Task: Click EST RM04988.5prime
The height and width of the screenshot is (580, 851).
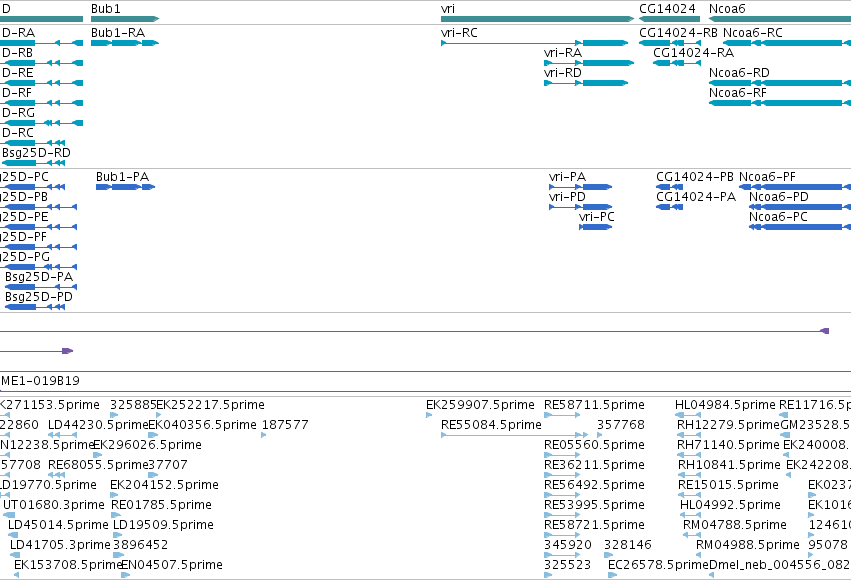Action: pyautogui.click(x=748, y=545)
